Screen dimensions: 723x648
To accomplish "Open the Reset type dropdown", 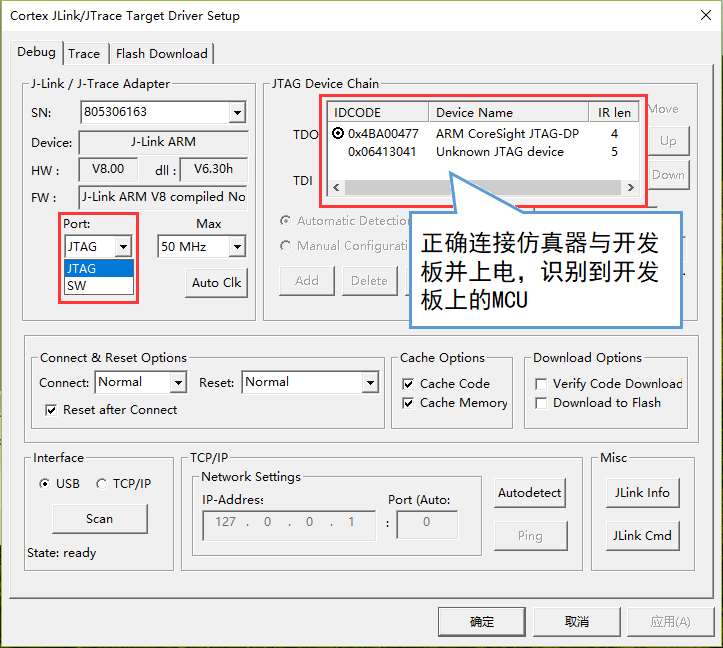I will click(x=370, y=382).
